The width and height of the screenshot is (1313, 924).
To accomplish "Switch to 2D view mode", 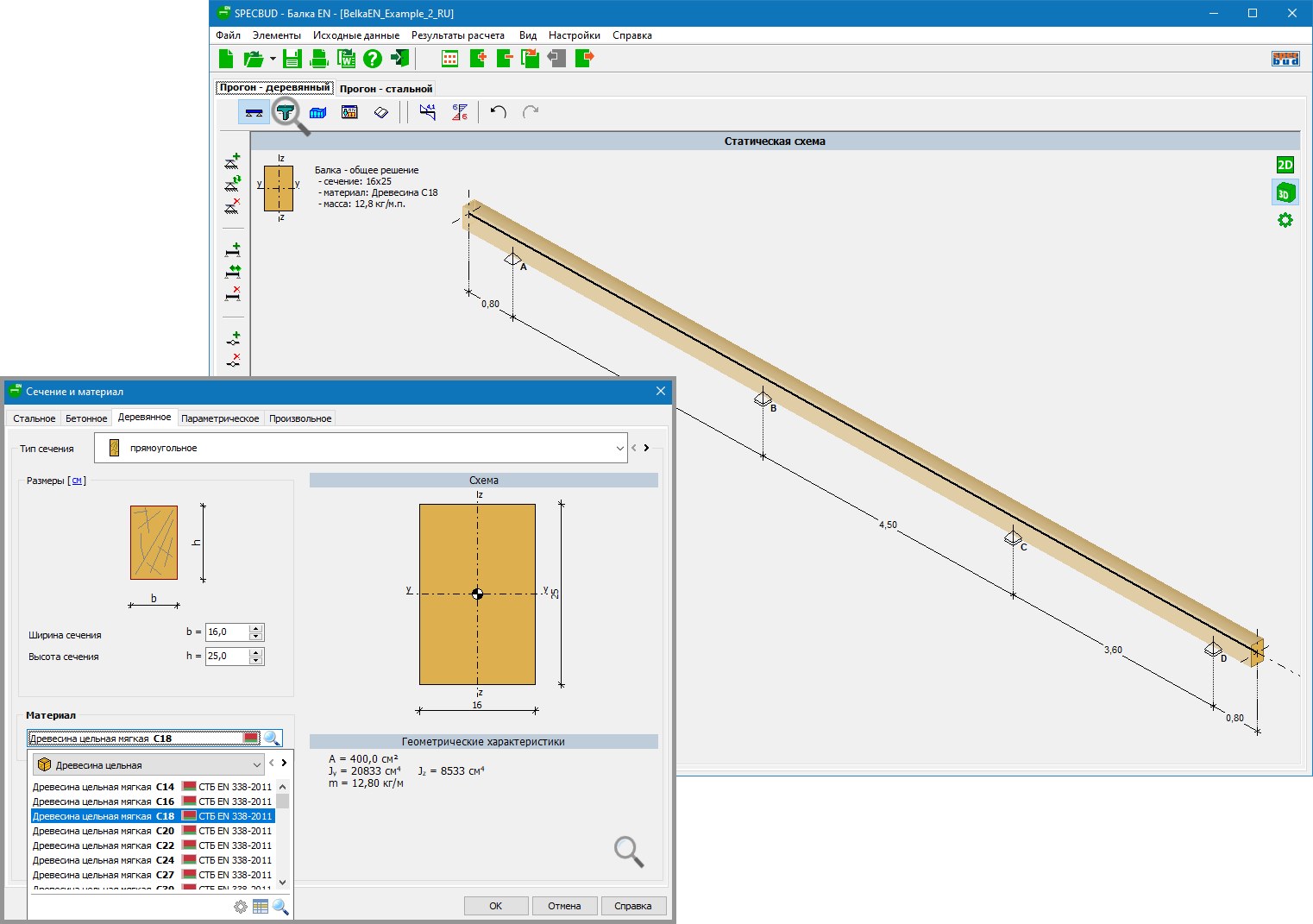I will 1285,165.
